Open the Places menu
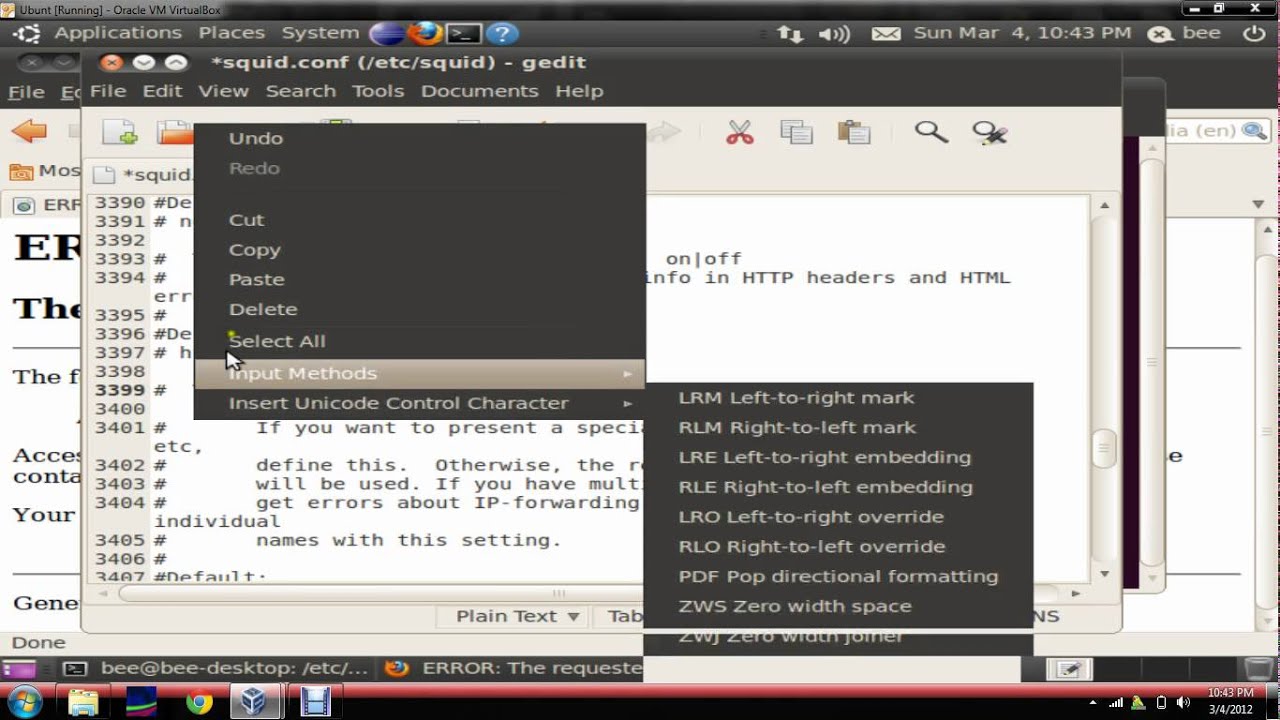1280x720 pixels. point(231,33)
